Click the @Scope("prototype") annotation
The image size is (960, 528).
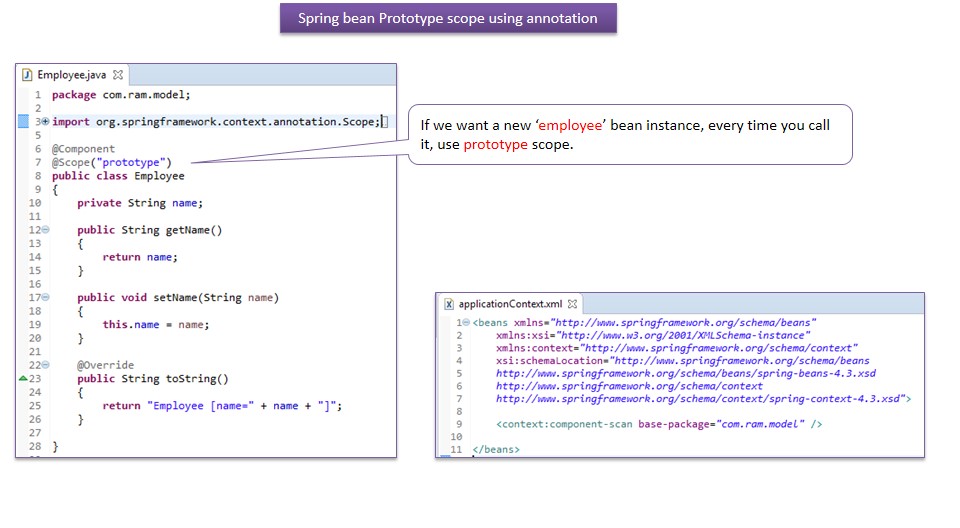point(111,162)
